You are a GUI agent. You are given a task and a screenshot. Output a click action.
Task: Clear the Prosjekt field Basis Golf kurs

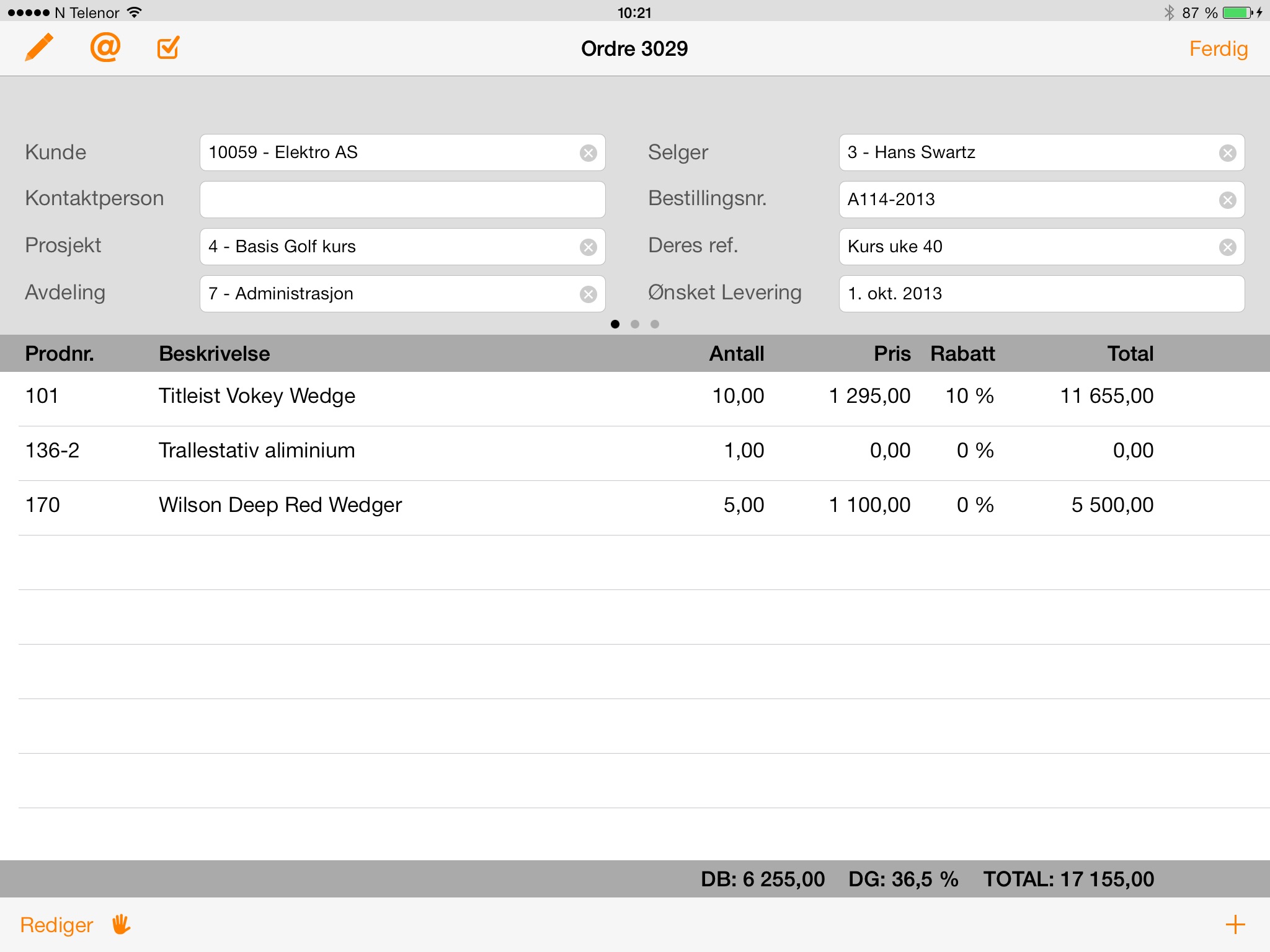point(588,247)
